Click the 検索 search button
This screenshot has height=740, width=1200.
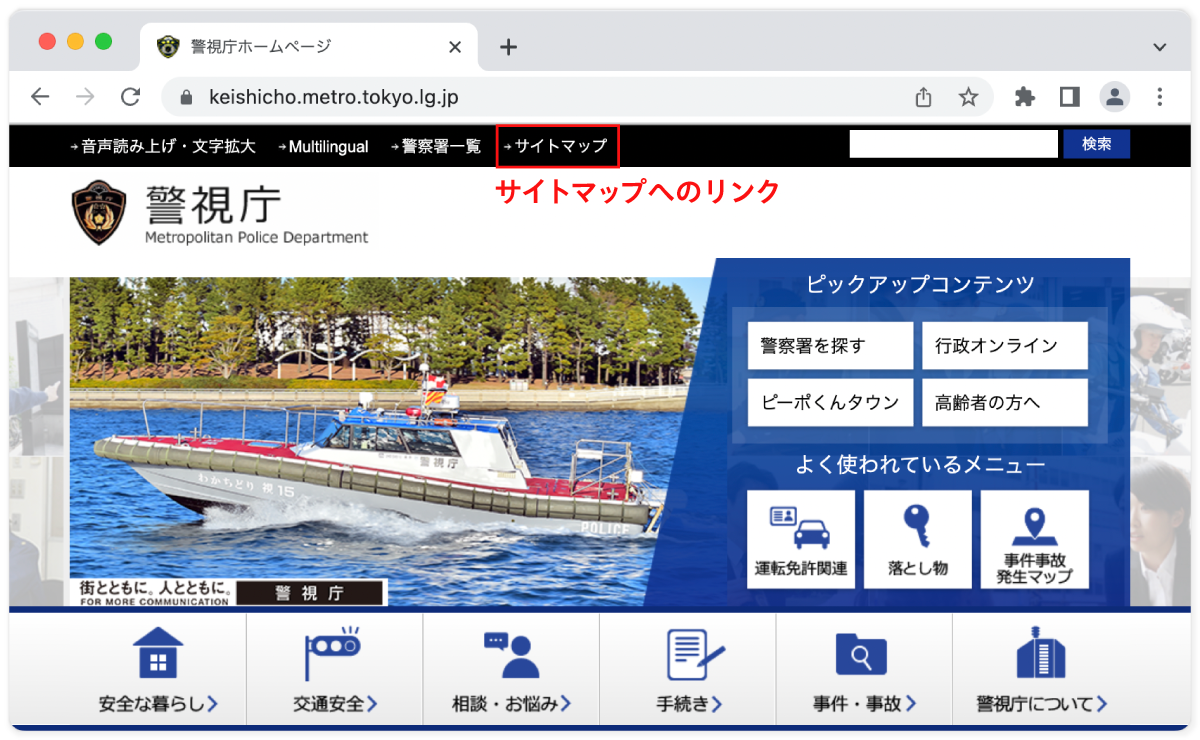(x=1097, y=144)
